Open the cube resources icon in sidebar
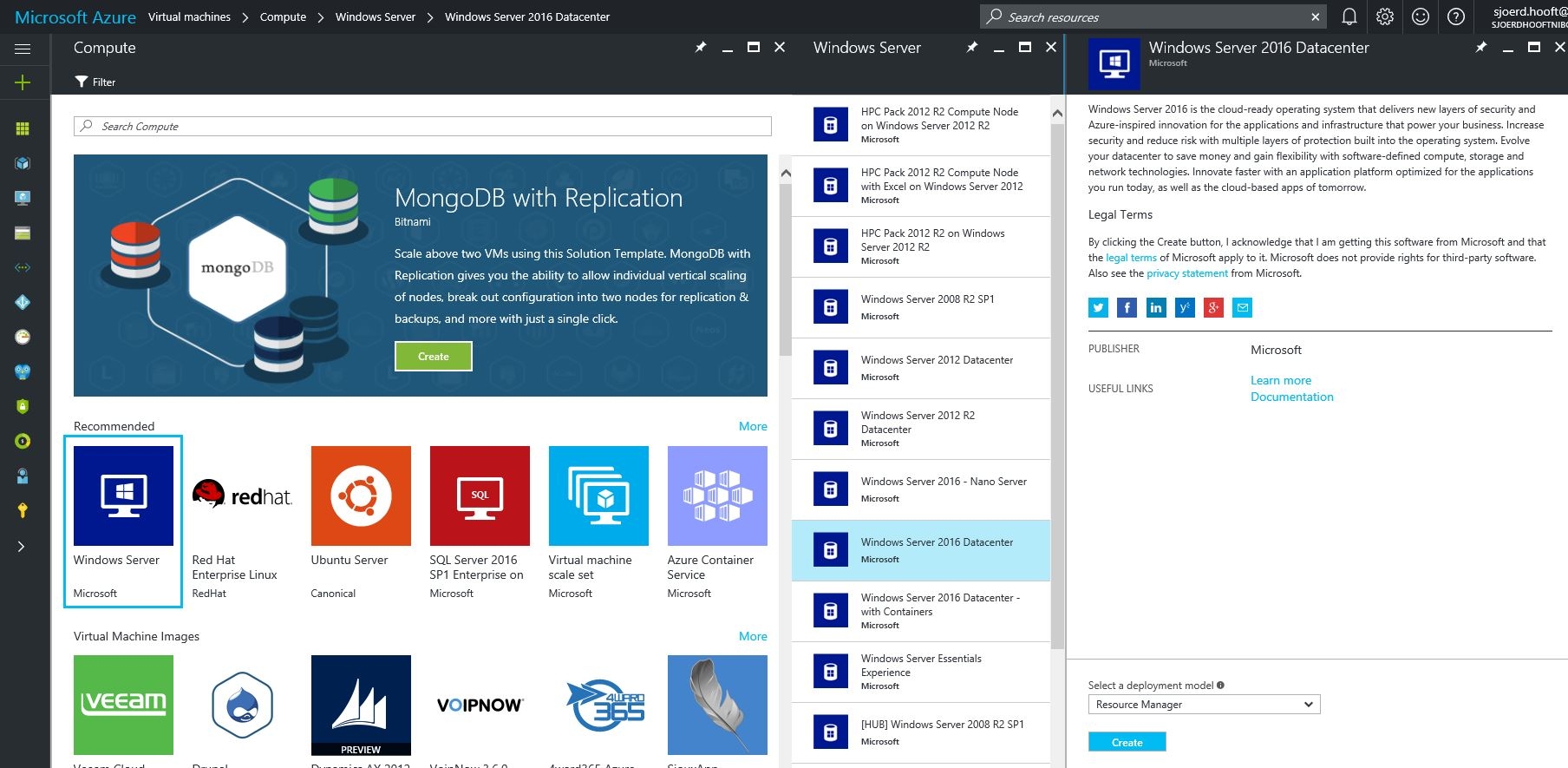The width and height of the screenshot is (1568, 768). [23, 163]
